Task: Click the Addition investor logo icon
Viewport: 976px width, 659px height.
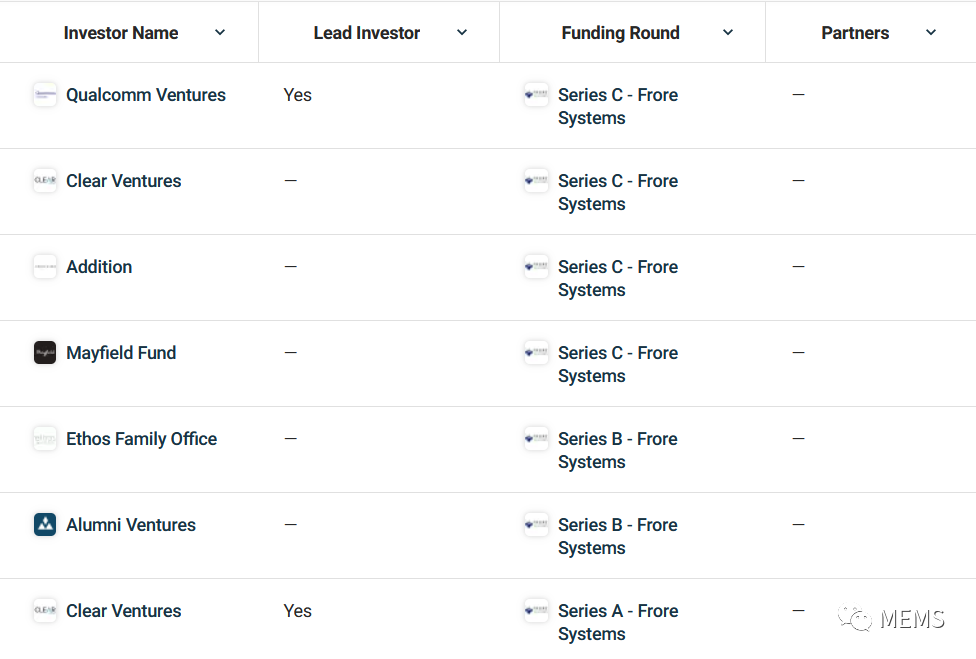Action: pyautogui.click(x=45, y=267)
